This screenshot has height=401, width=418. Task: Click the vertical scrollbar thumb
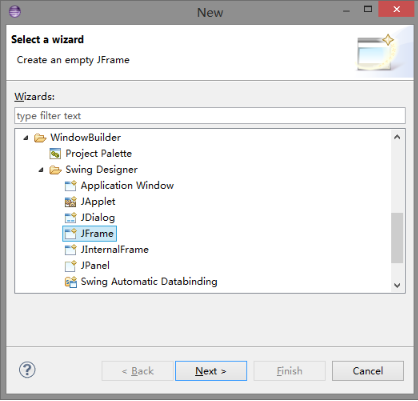click(x=397, y=238)
